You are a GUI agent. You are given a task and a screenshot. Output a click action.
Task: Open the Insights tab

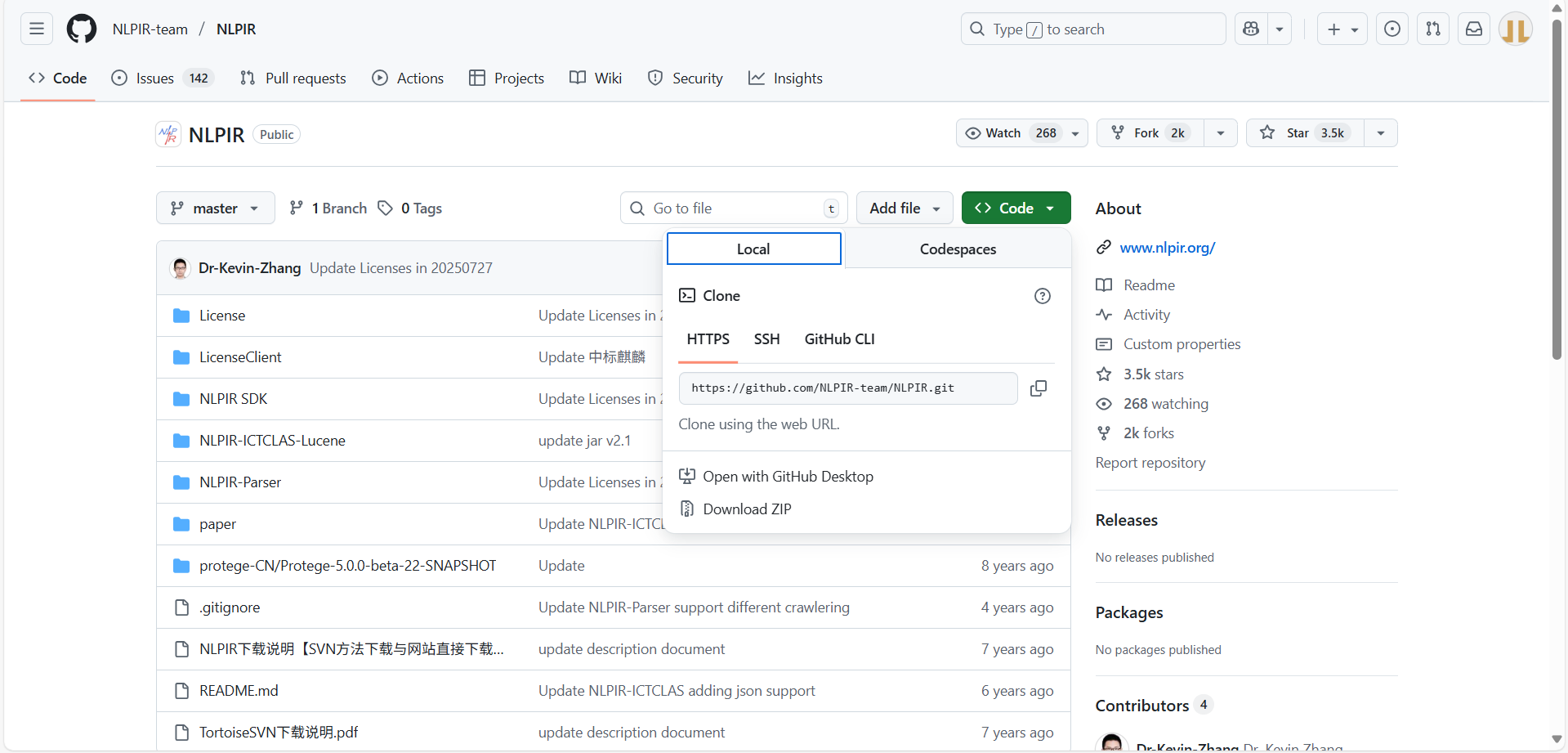785,78
